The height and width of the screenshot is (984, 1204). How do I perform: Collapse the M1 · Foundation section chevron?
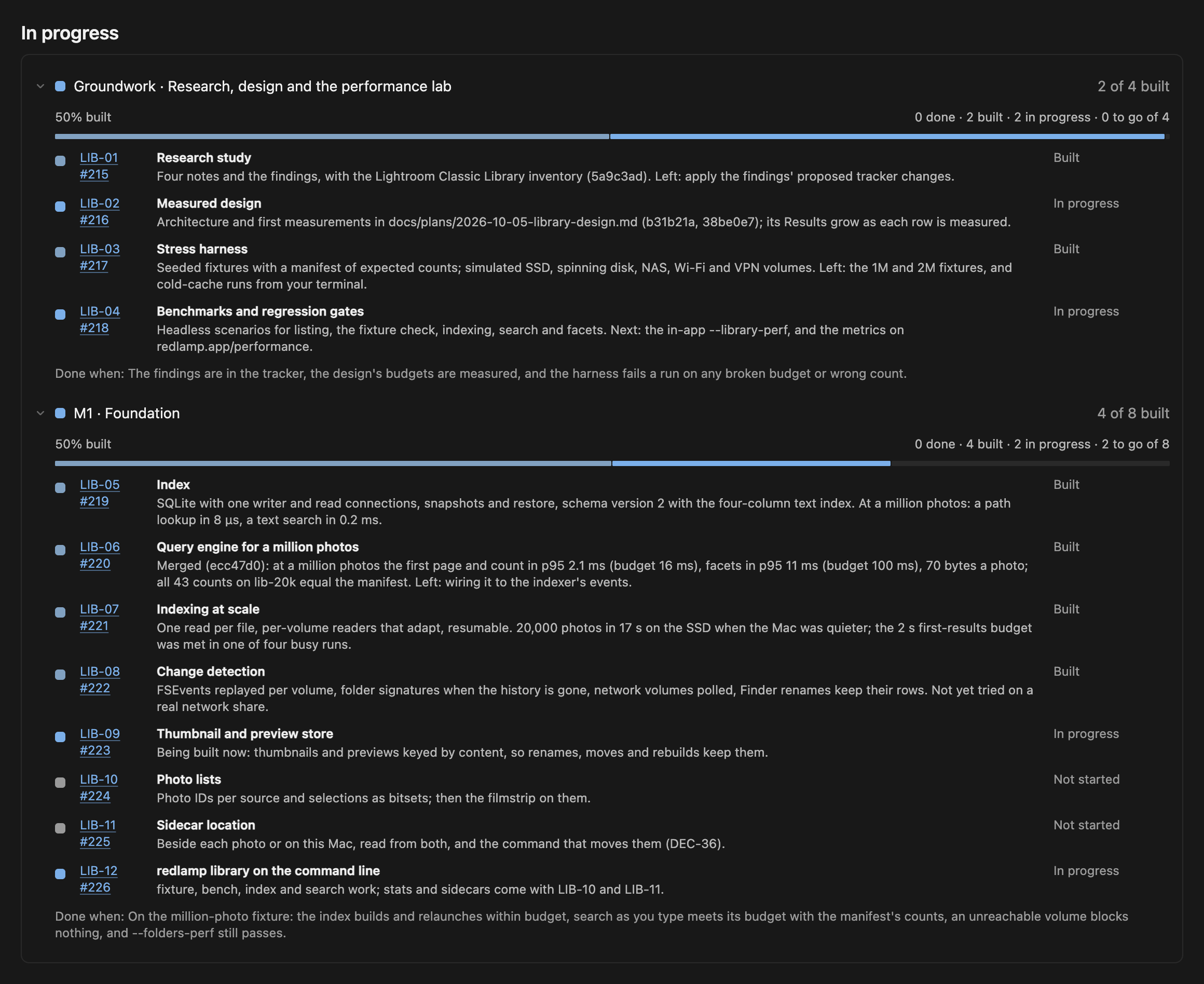pyautogui.click(x=40, y=413)
